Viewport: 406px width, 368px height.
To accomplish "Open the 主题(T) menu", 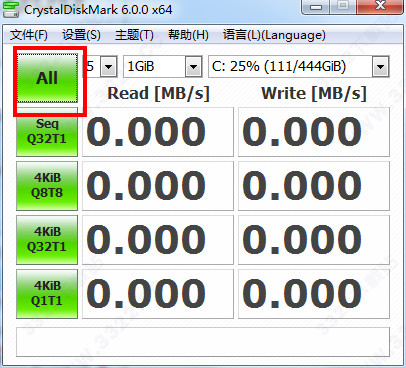I will click(x=134, y=35).
